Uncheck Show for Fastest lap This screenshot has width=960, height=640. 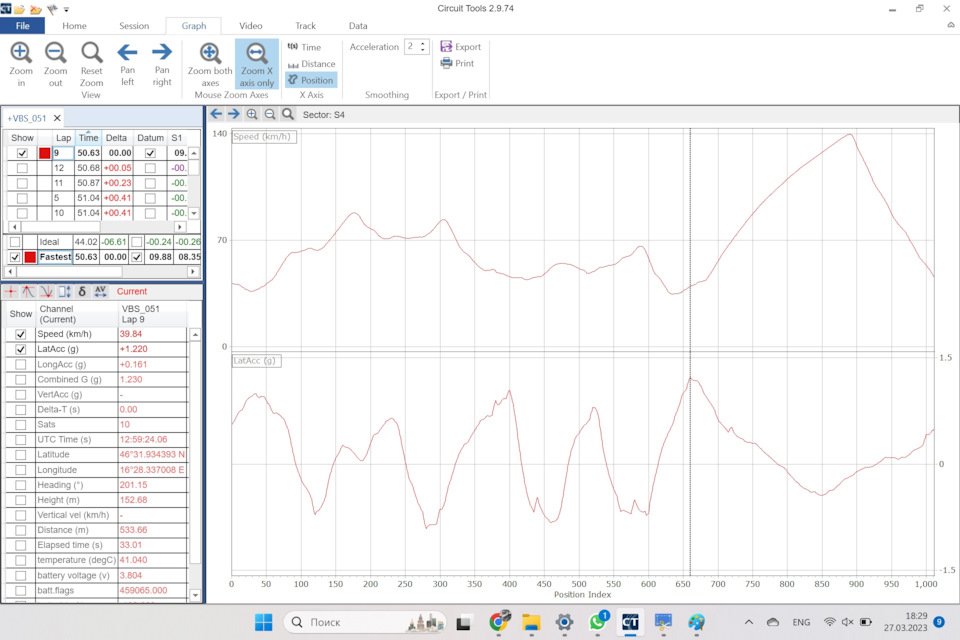pyautogui.click(x=15, y=257)
